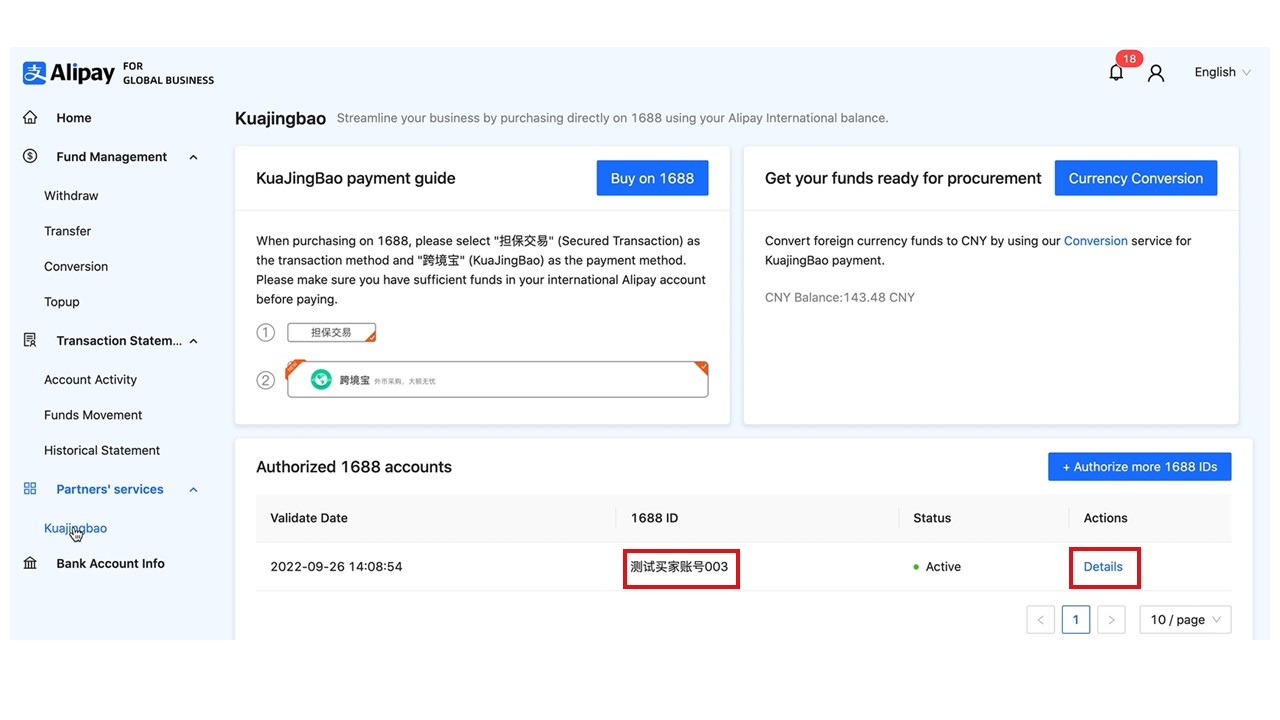Open the Details link for the 1688 account
This screenshot has width=1280, height=720.
click(x=1103, y=567)
